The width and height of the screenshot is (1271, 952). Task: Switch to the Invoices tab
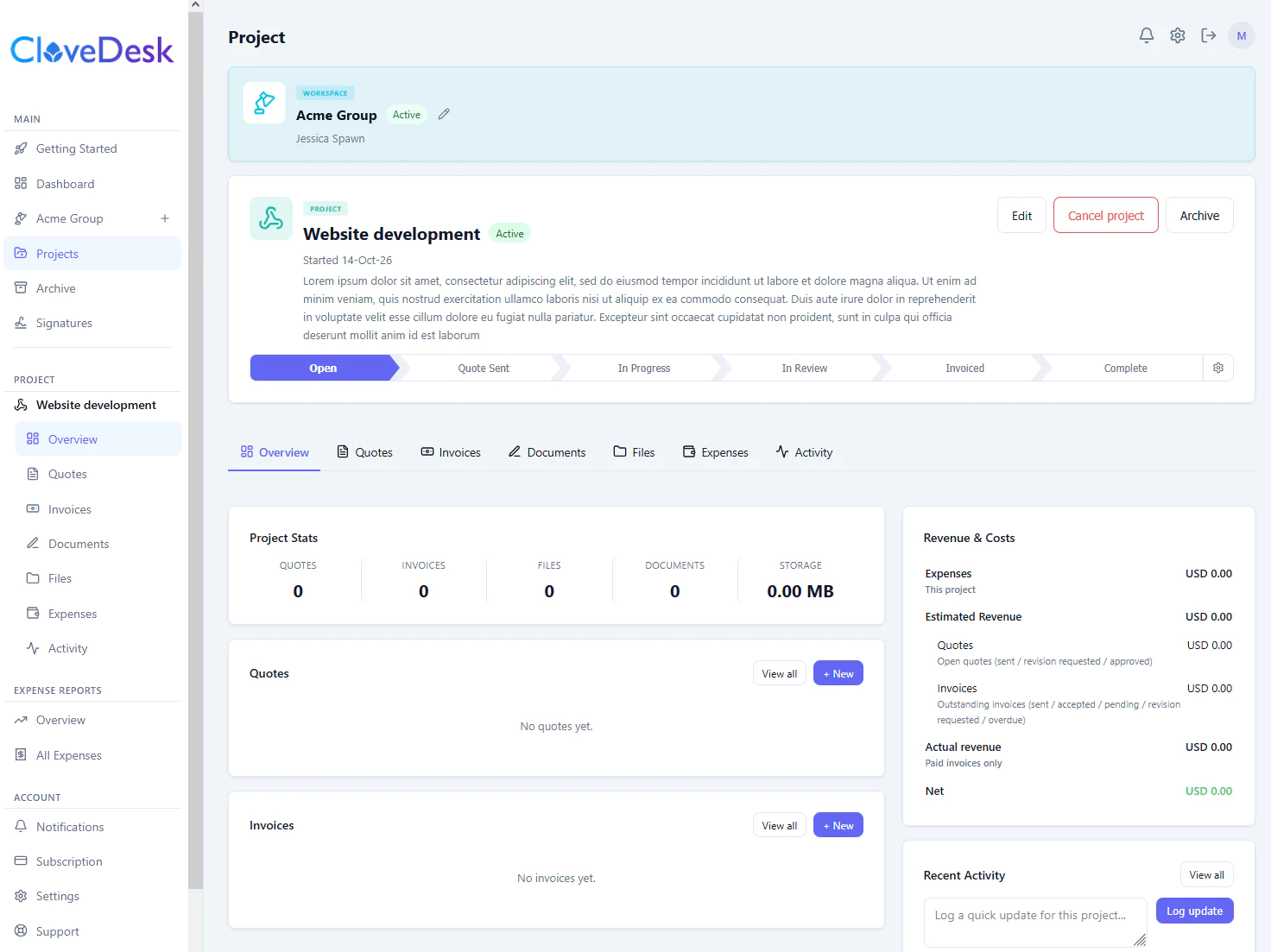(451, 452)
